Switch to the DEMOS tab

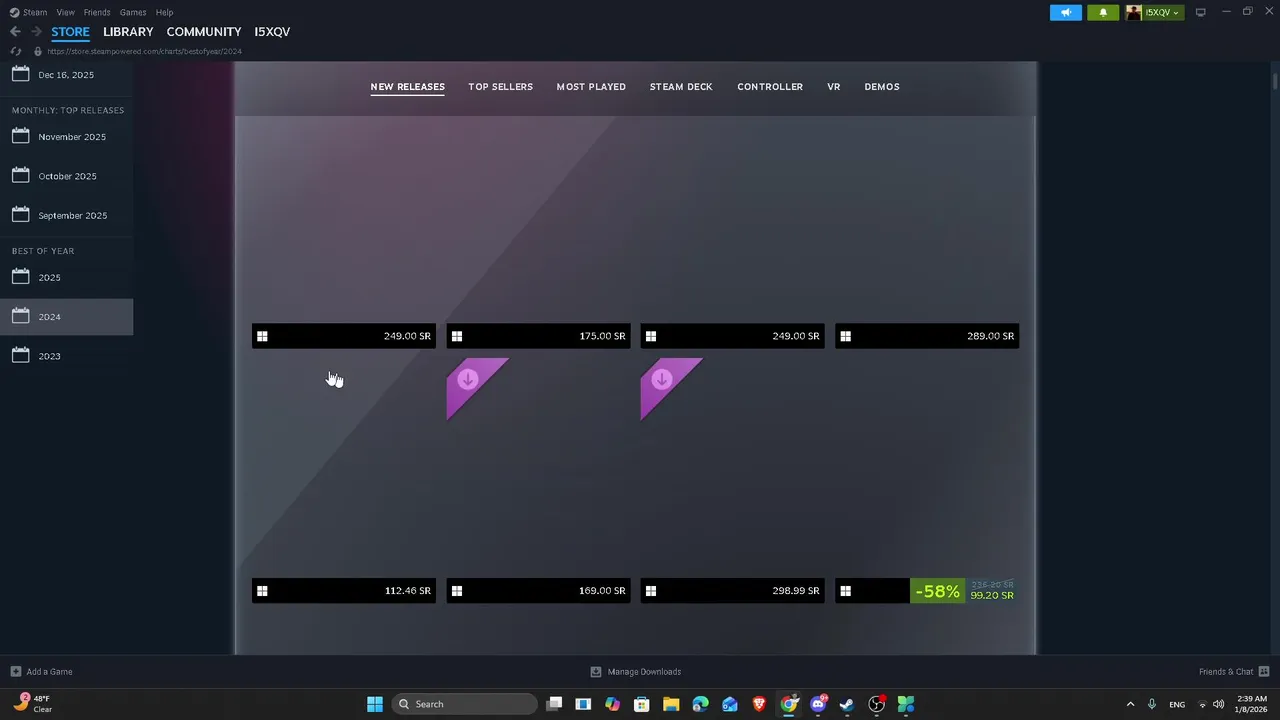coord(882,87)
